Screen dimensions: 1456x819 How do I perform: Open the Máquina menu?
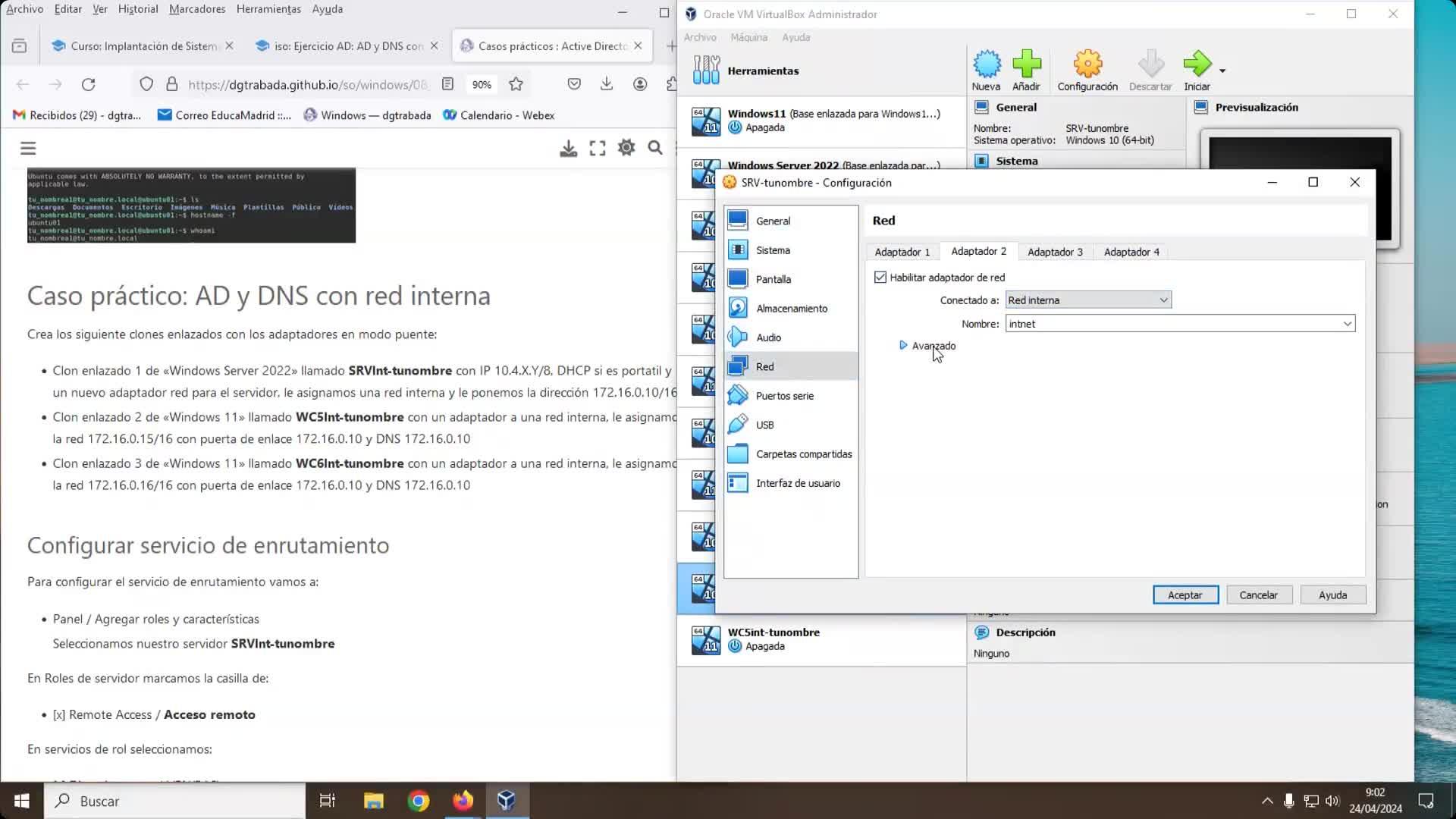point(748,37)
